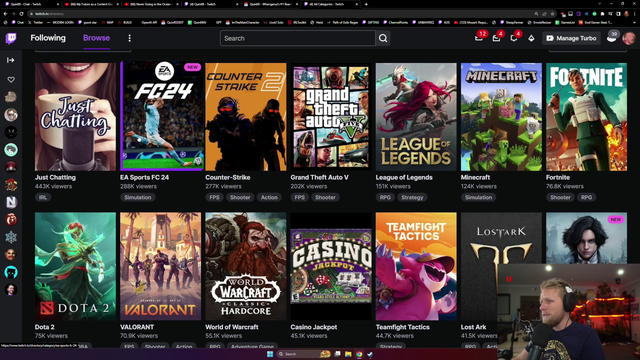Open the Fortnite category cover art

tap(587, 117)
